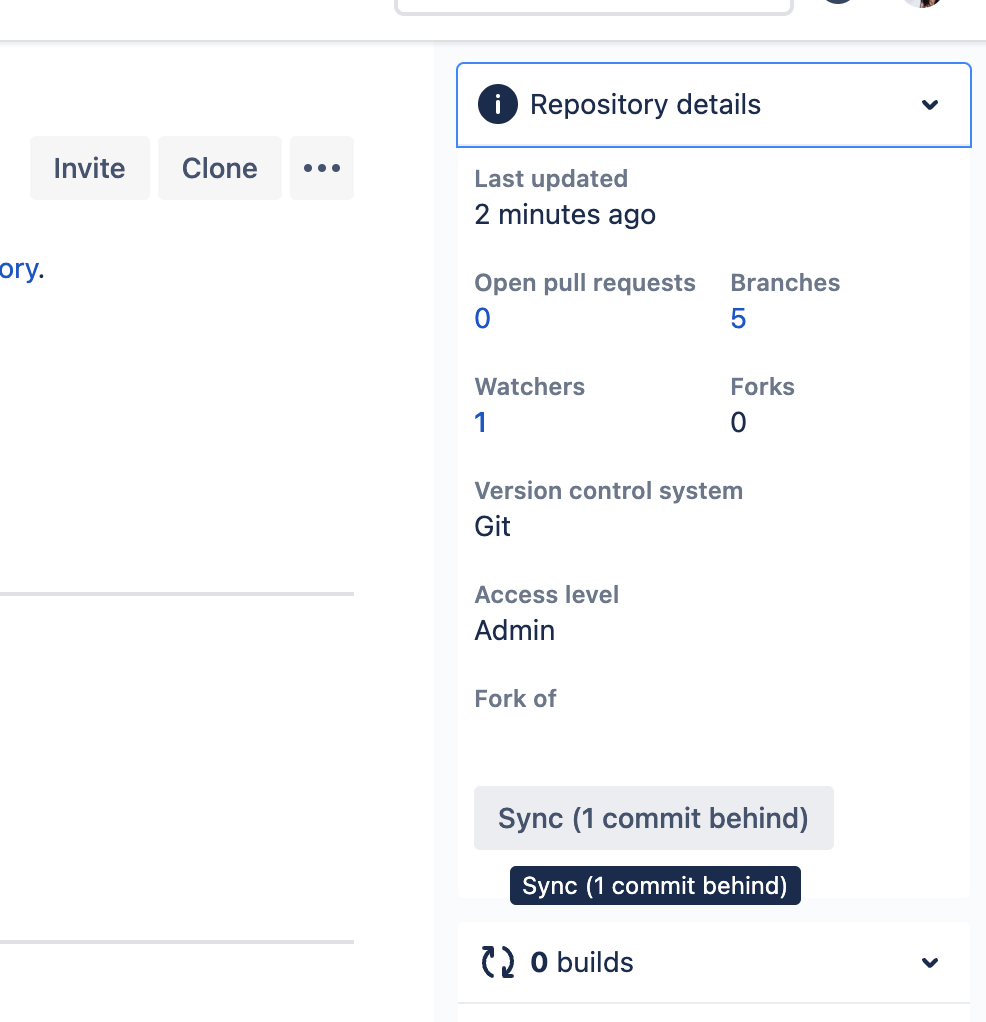Click the Invite button
The height and width of the screenshot is (1022, 986).
pos(90,168)
